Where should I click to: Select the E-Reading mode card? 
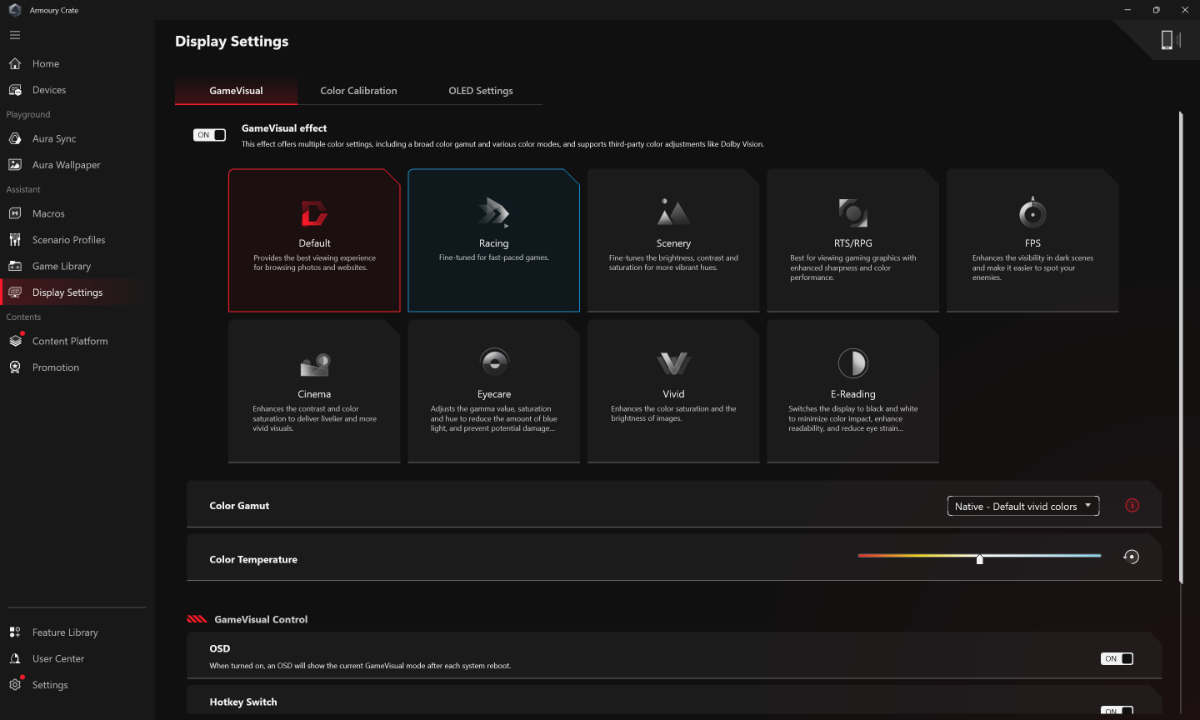[853, 392]
